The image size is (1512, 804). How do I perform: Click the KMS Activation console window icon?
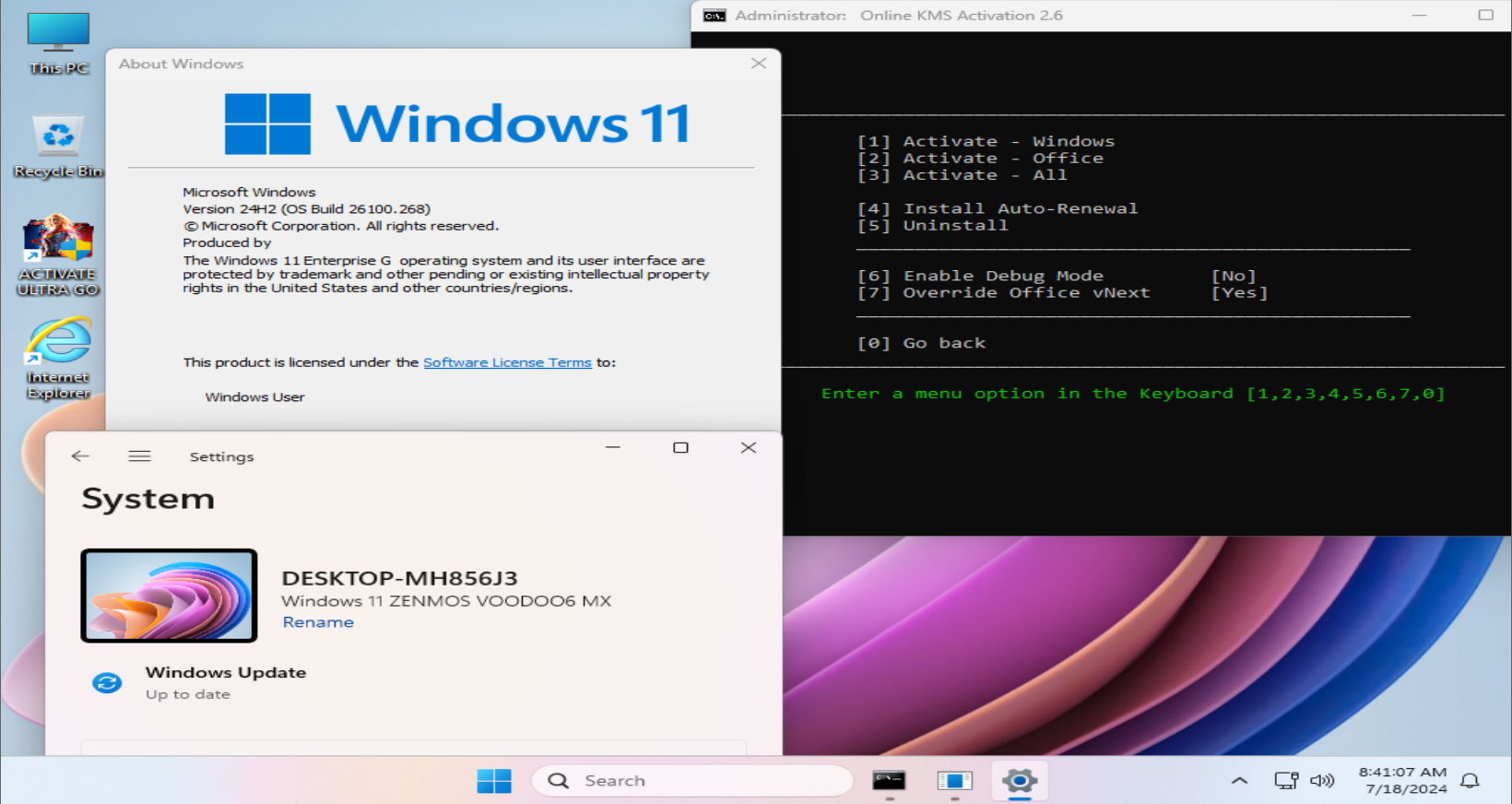715,16
